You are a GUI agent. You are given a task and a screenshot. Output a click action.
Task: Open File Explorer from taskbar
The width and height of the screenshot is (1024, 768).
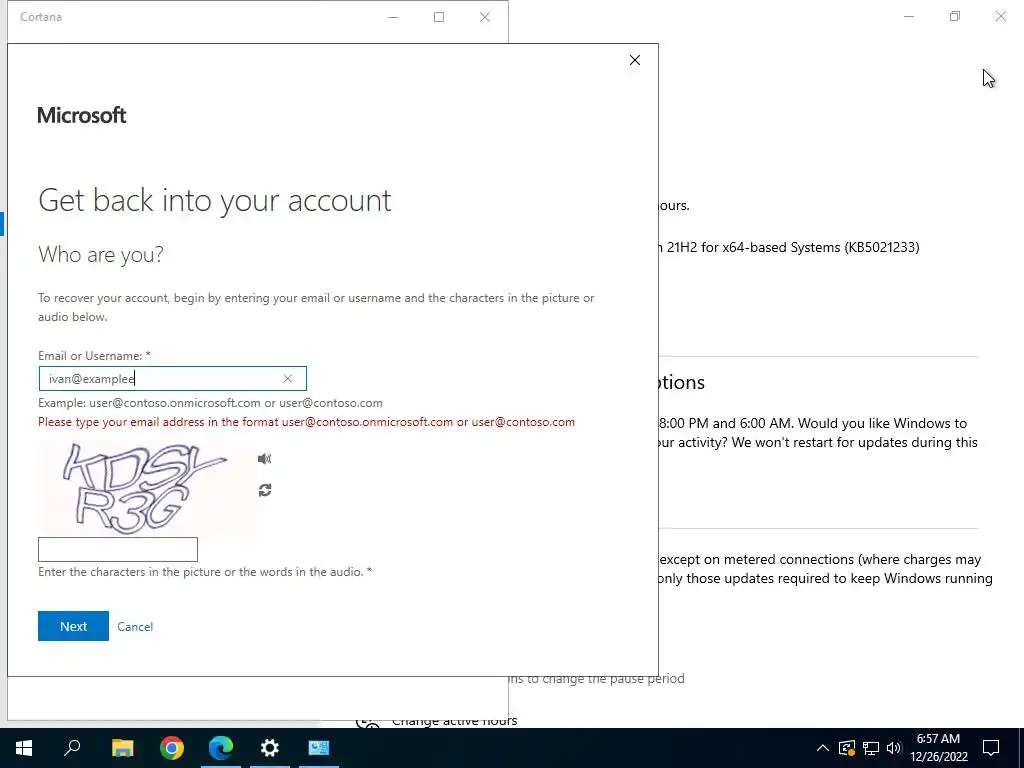point(122,748)
